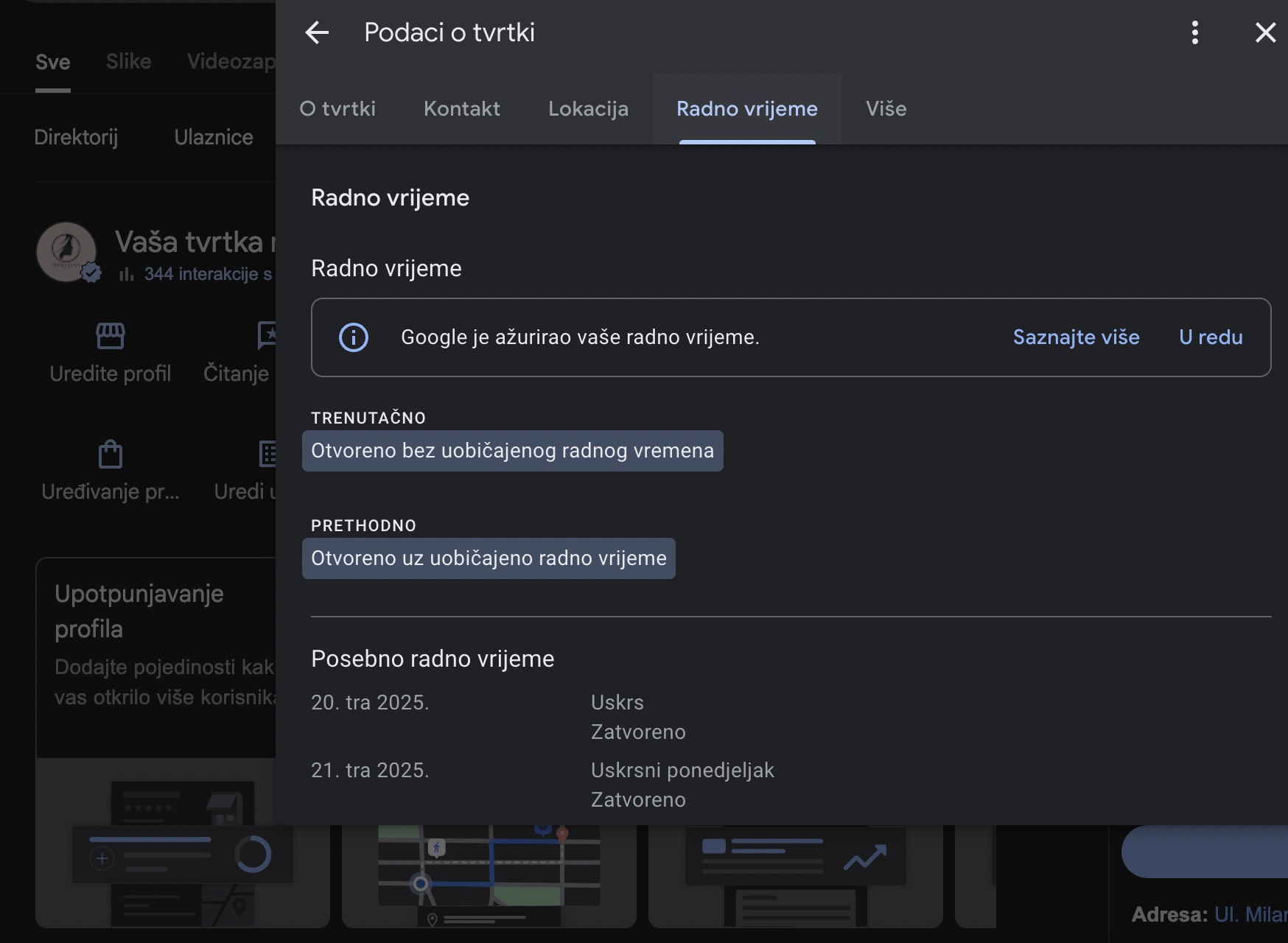The width and height of the screenshot is (1288, 943).
Task: Click the Čitanje recenzija star icon
Action: [267, 334]
